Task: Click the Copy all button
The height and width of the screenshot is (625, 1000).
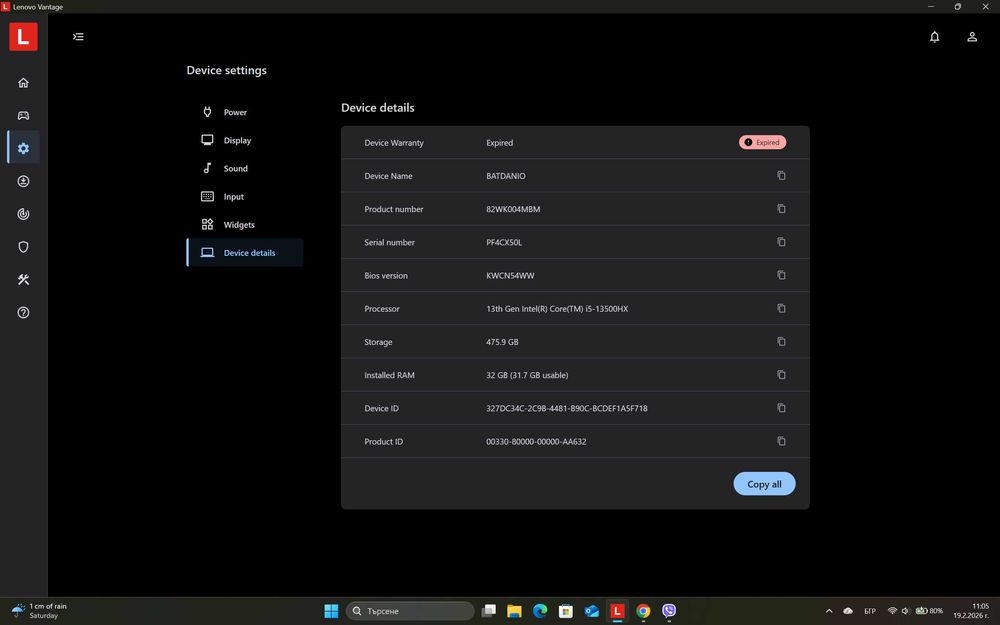Action: [x=764, y=484]
